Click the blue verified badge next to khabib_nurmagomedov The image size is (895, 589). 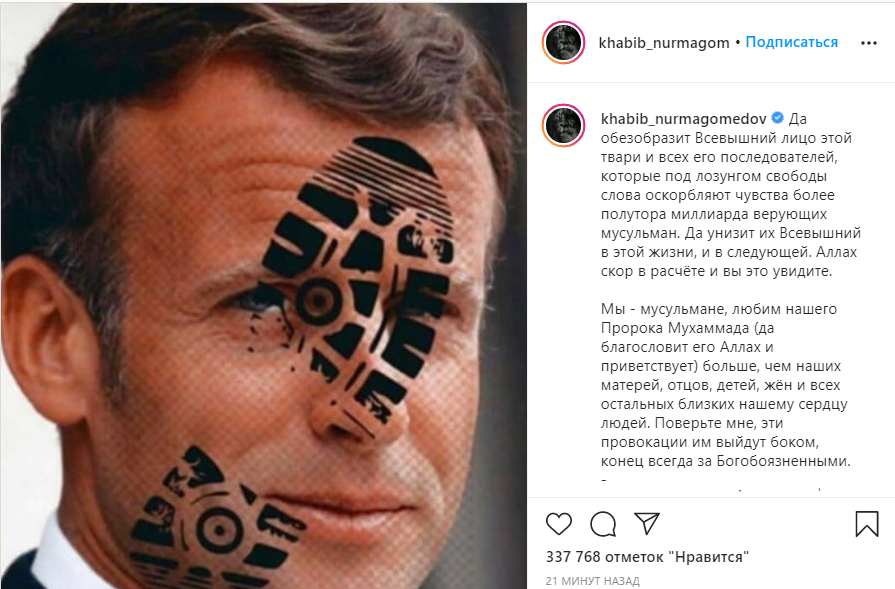(777, 118)
